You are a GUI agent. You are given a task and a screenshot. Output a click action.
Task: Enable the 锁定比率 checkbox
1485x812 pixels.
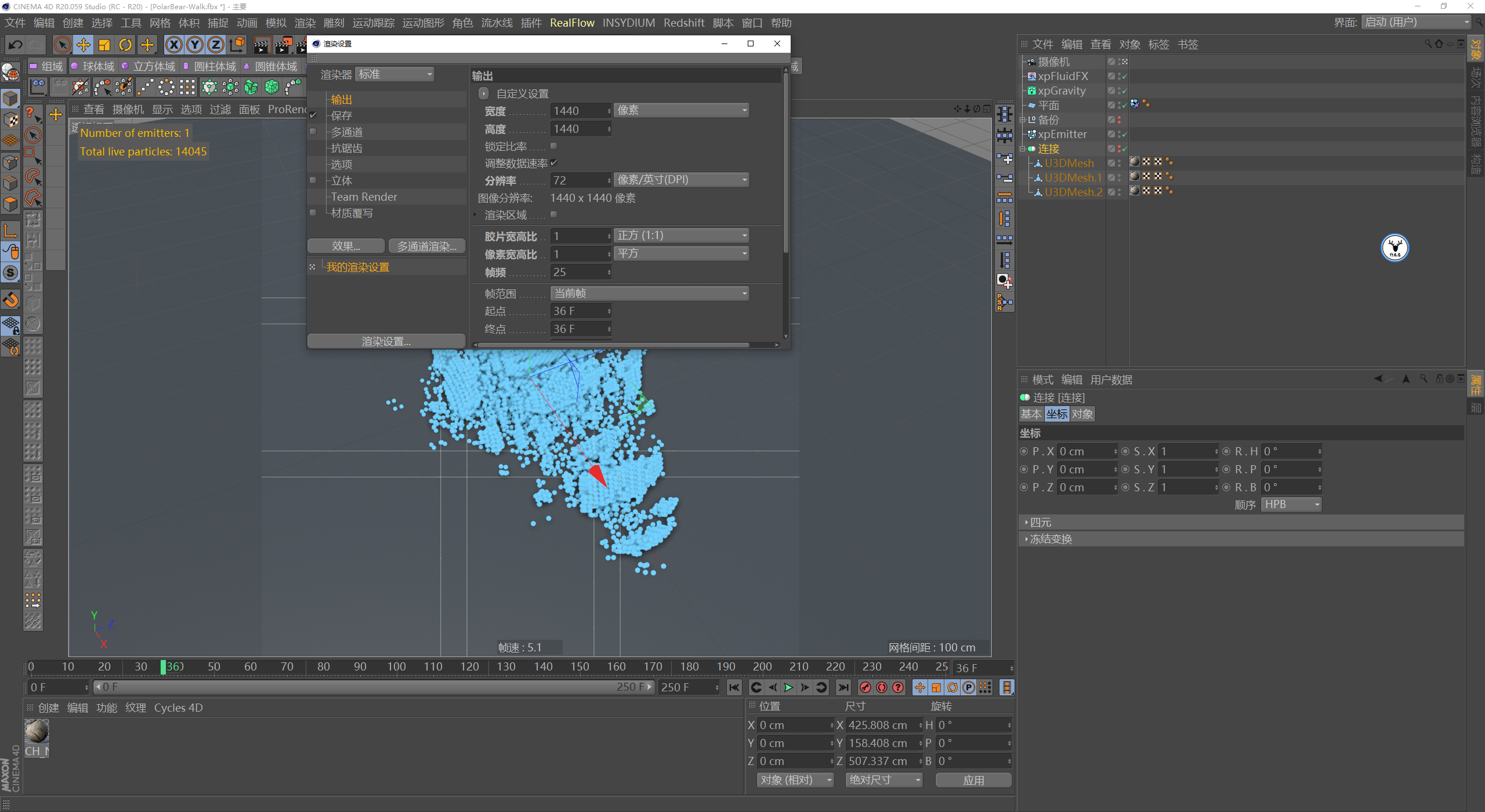553,146
